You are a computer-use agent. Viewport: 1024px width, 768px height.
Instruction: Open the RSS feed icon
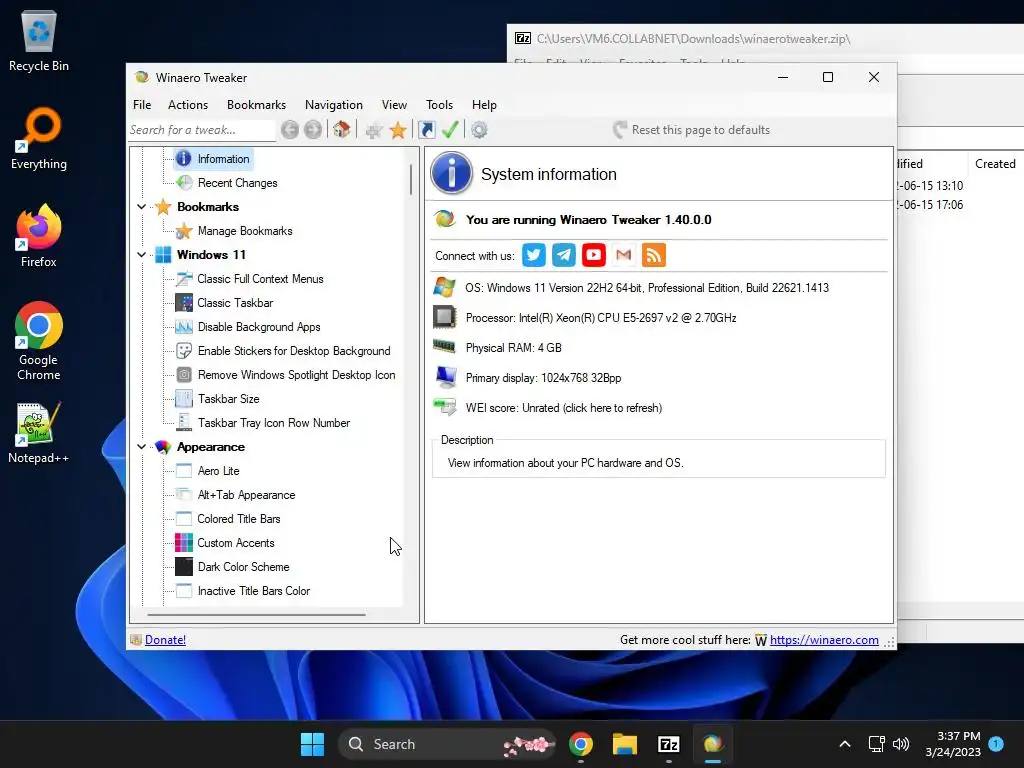tap(654, 255)
